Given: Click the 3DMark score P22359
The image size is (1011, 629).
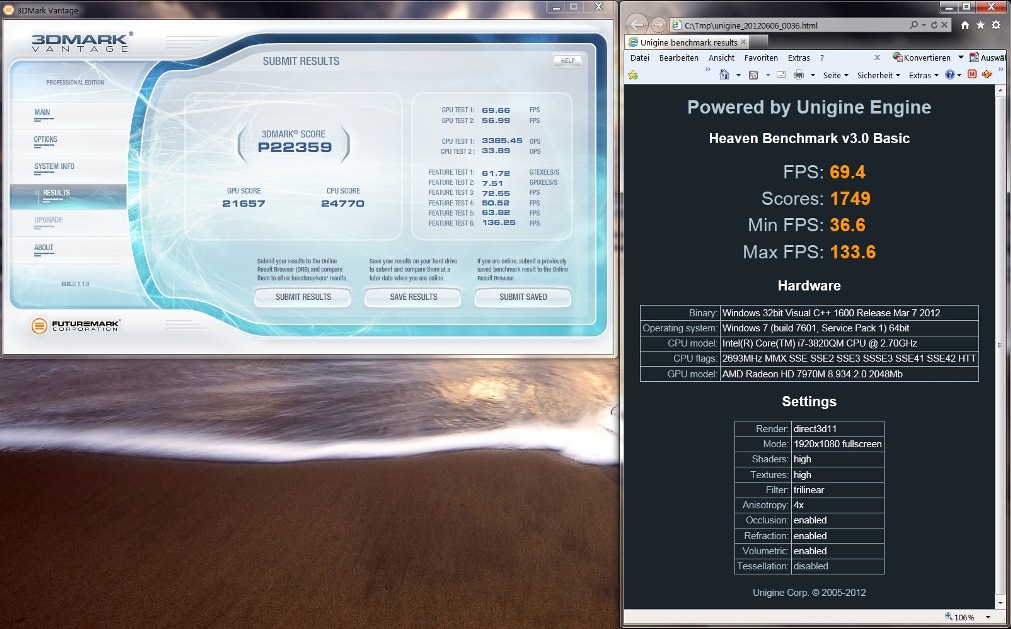Looking at the screenshot, I should [295, 147].
